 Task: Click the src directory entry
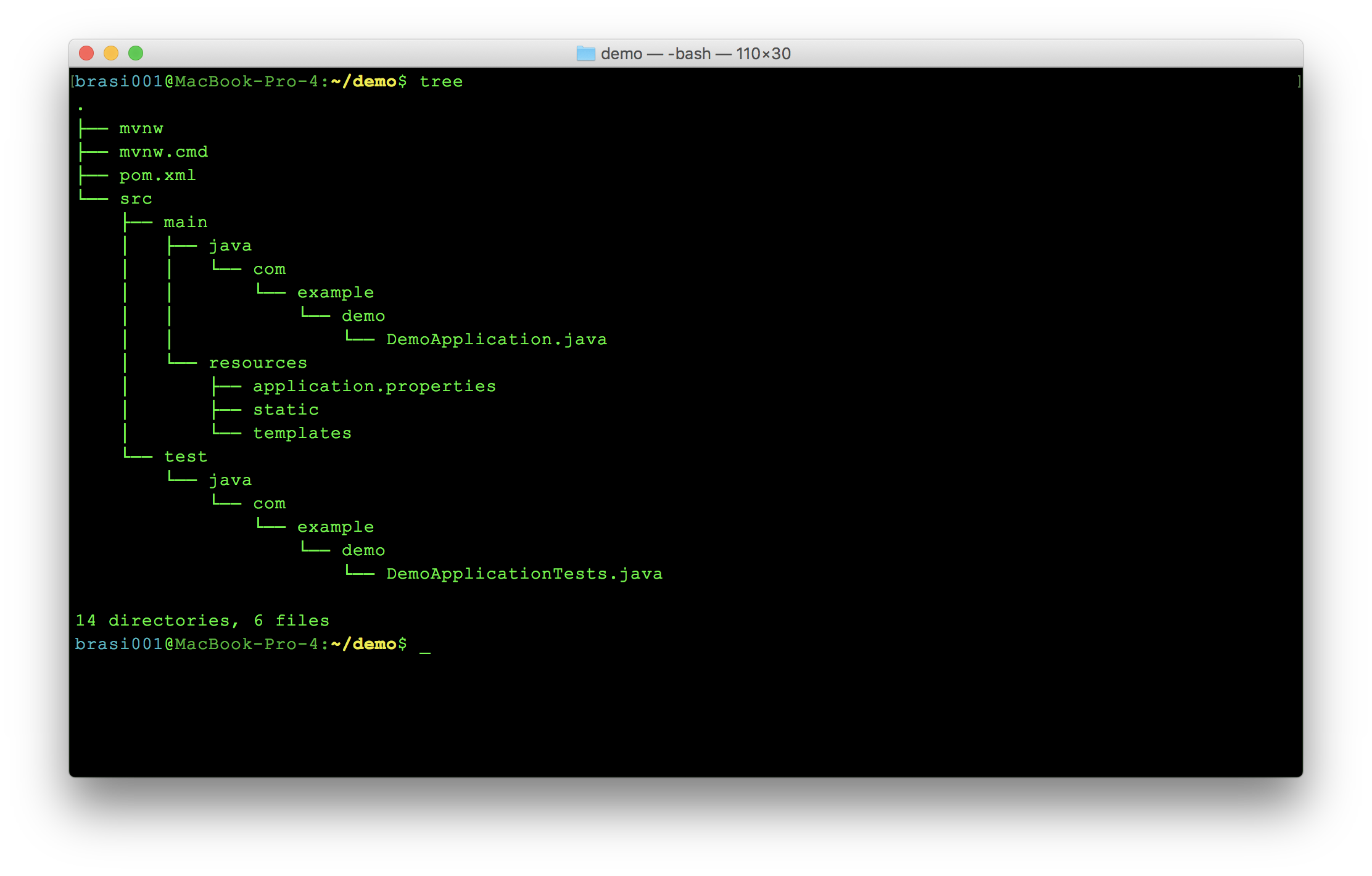[136, 199]
